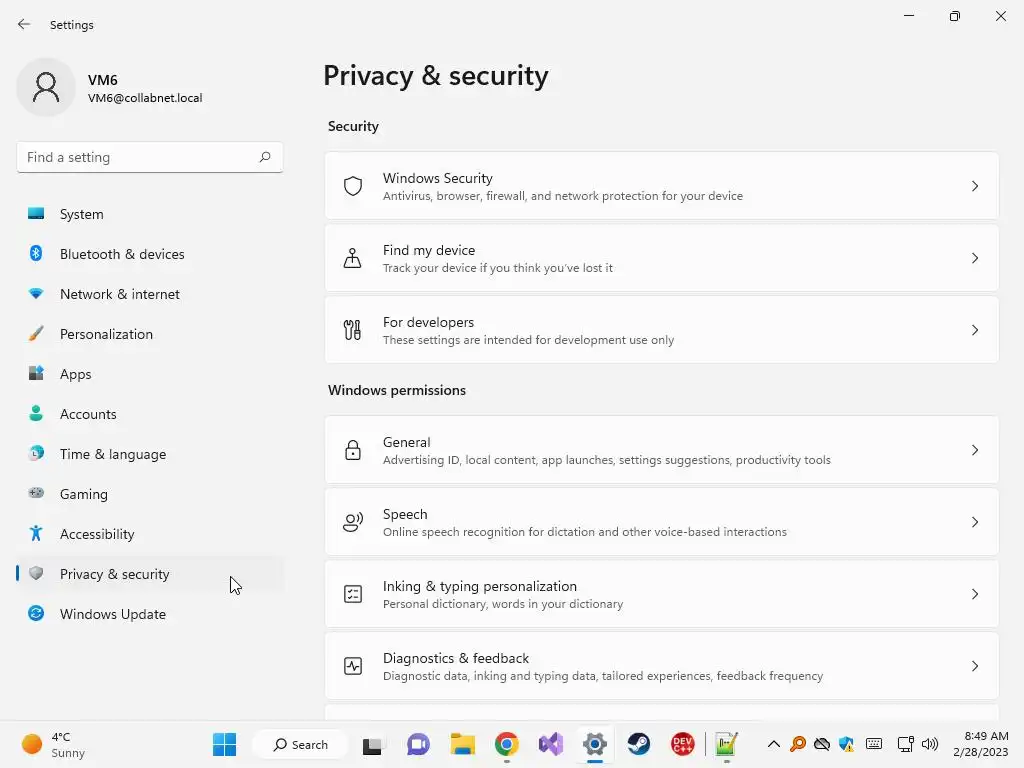Select Windows Update in the sidebar
This screenshot has height=768, width=1024.
[112, 614]
